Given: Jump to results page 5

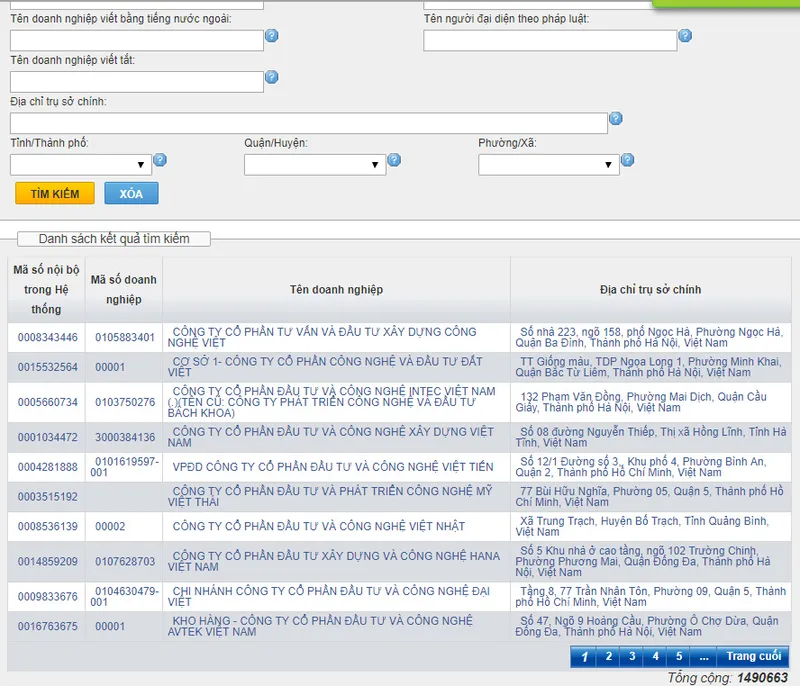Looking at the screenshot, I should [x=679, y=656].
